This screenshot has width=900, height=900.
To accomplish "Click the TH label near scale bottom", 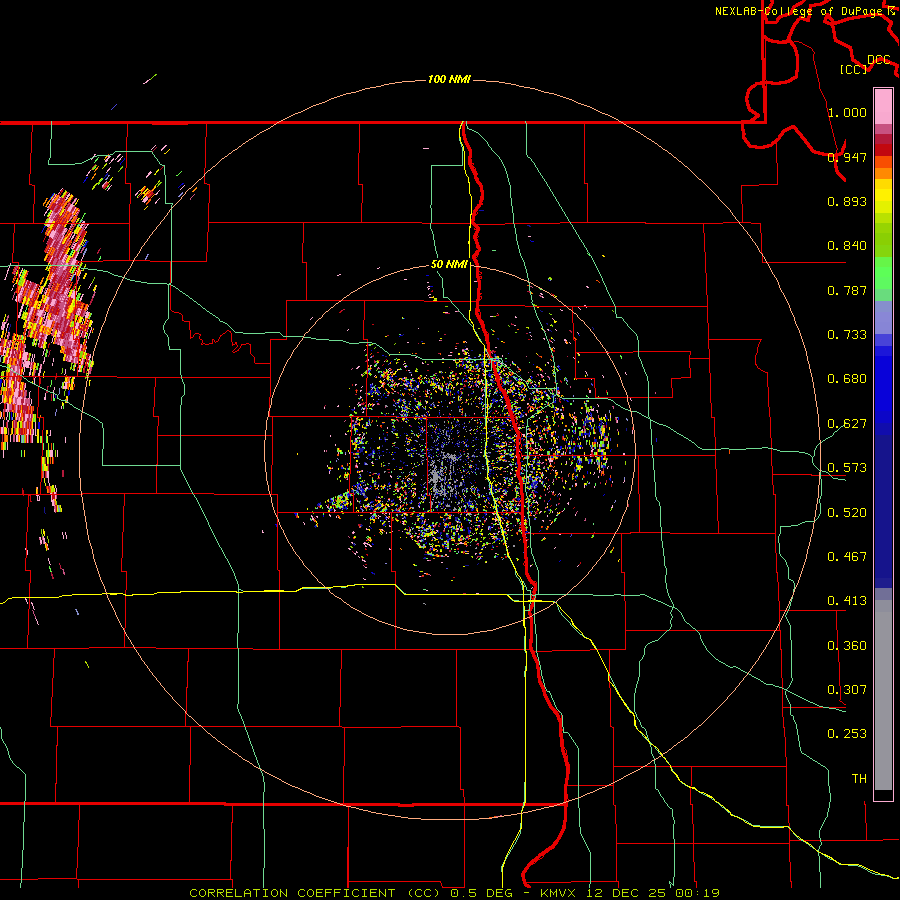I will point(859,779).
